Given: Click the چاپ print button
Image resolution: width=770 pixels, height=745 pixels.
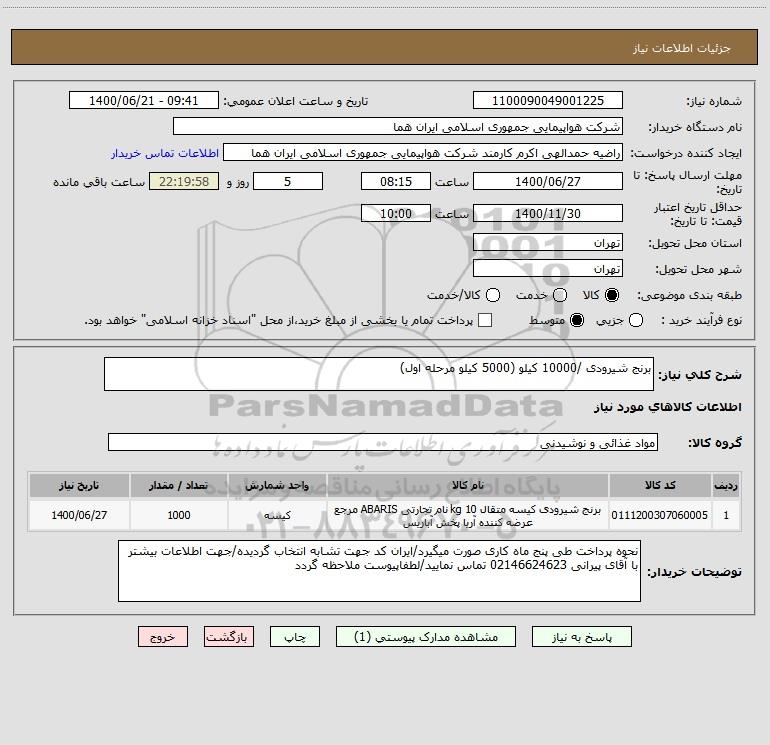Looking at the screenshot, I should (x=295, y=637).
